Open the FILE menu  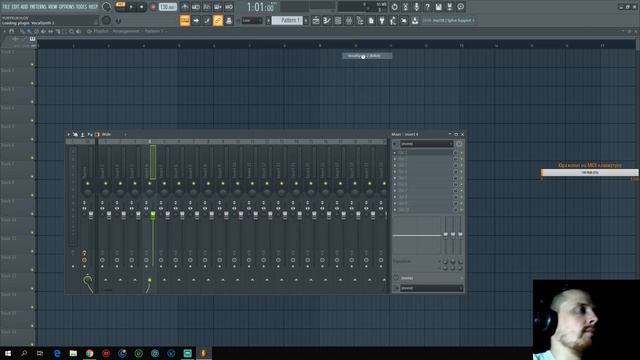(x=6, y=7)
